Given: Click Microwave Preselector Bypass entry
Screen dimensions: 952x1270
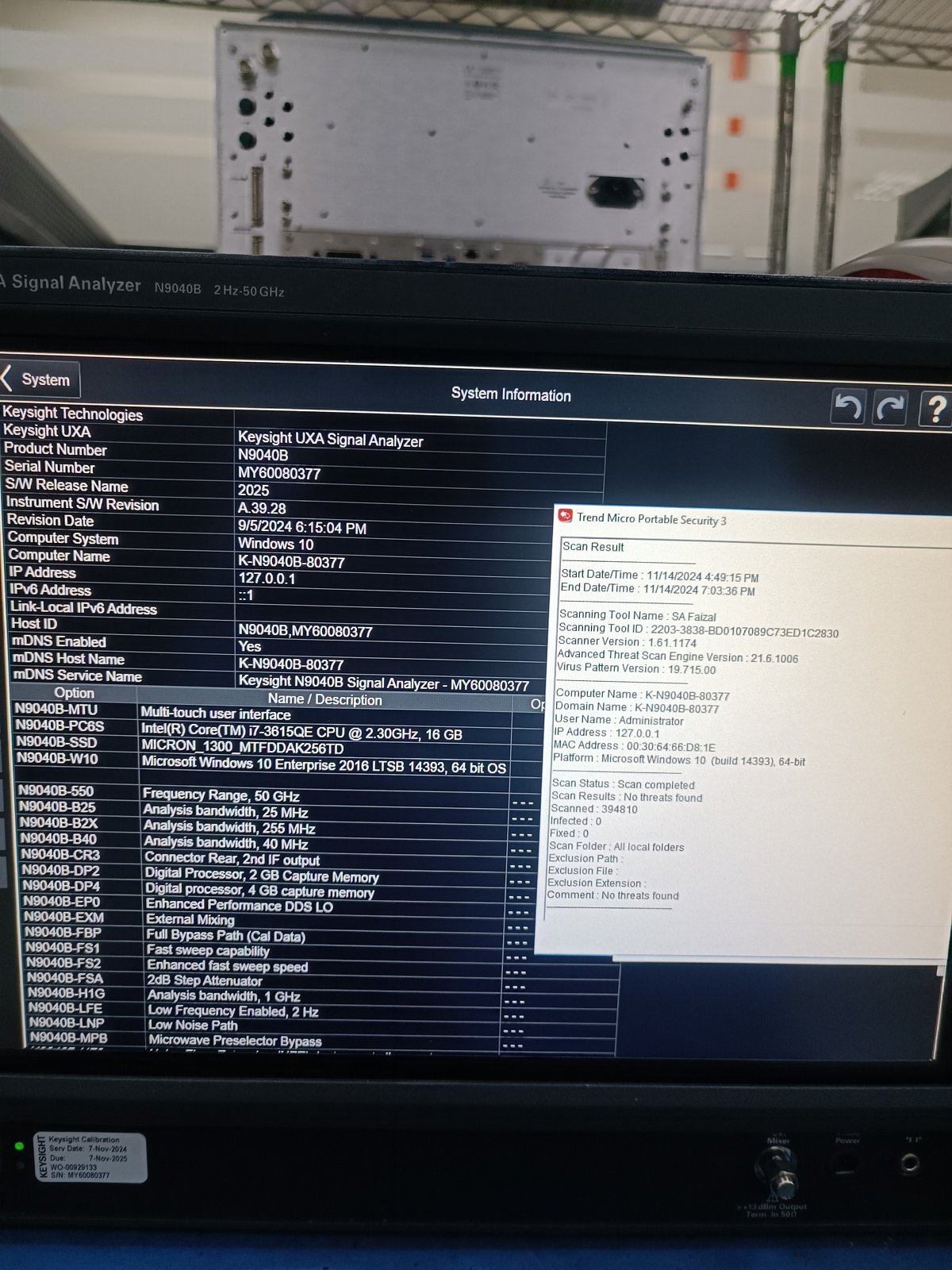Looking at the screenshot, I should pos(236,1041).
